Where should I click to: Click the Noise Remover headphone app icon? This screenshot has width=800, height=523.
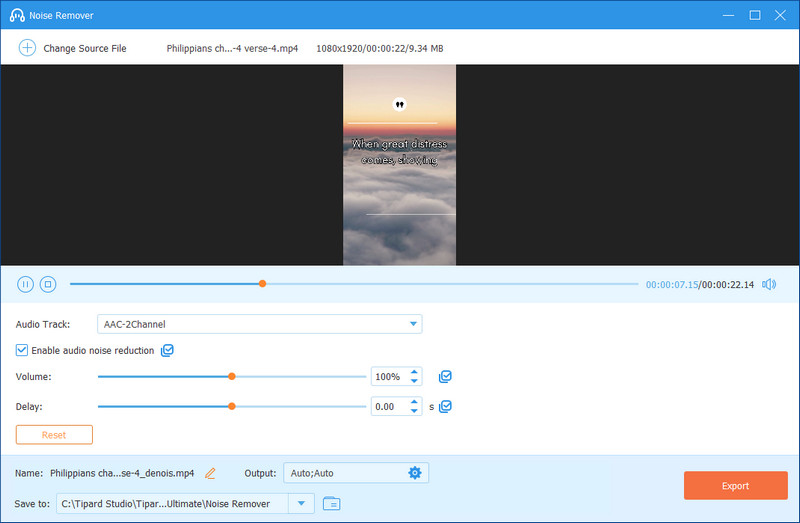17,15
